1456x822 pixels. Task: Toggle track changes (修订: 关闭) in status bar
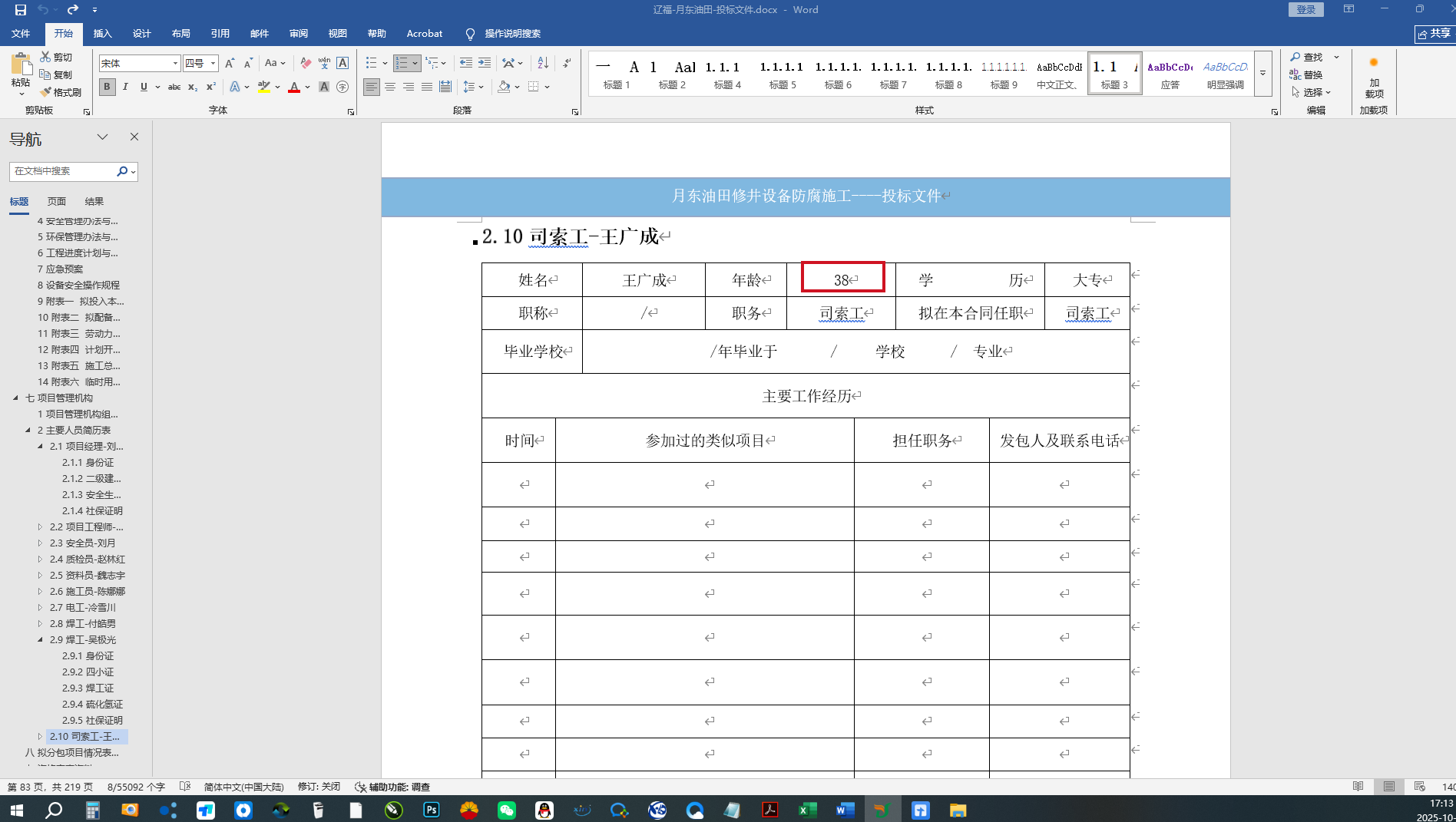319,787
